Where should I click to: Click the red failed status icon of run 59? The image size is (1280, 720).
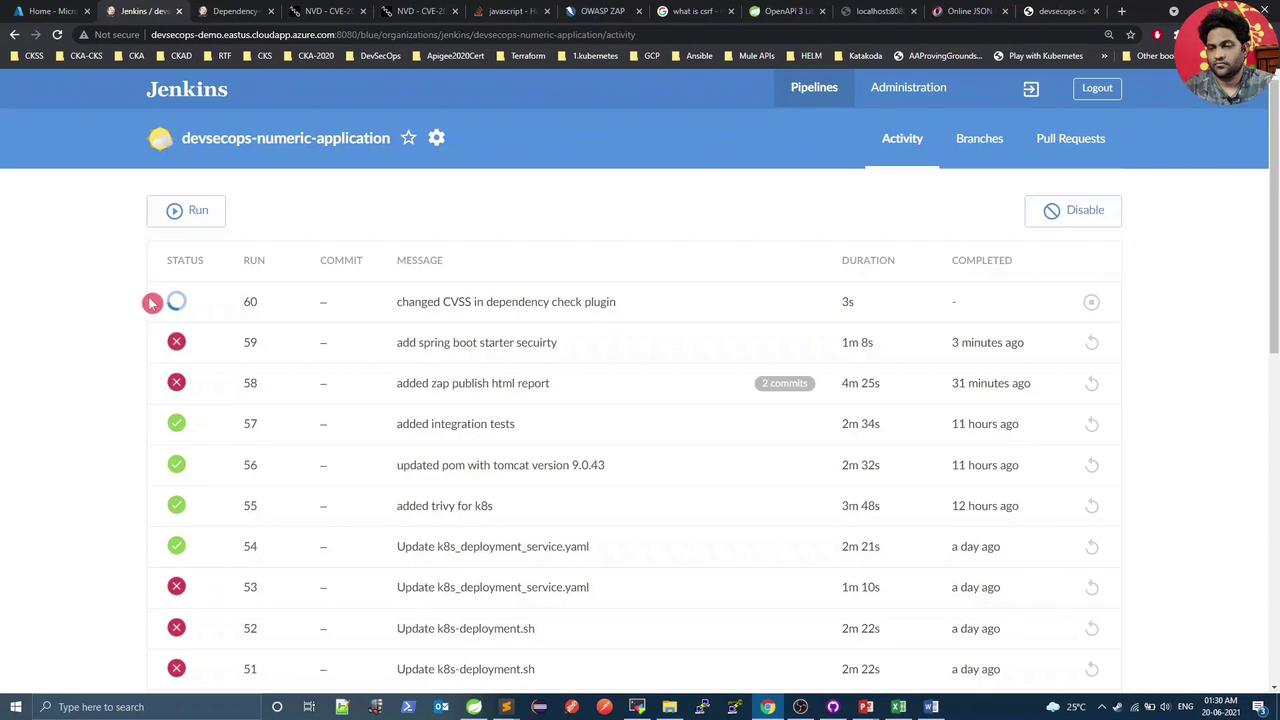(176, 342)
